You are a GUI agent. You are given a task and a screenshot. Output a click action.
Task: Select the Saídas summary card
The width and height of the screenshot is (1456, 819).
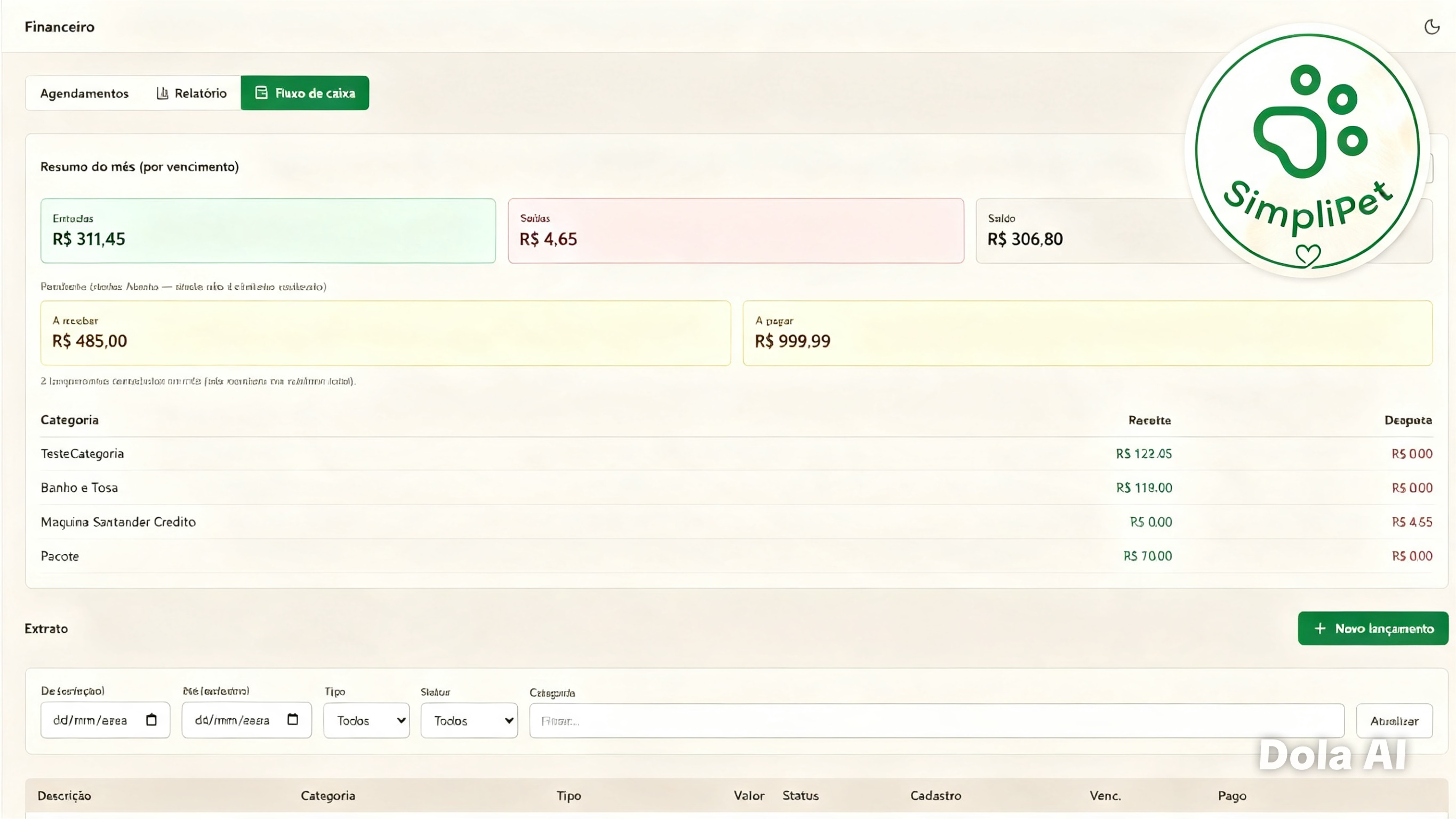coord(736,231)
